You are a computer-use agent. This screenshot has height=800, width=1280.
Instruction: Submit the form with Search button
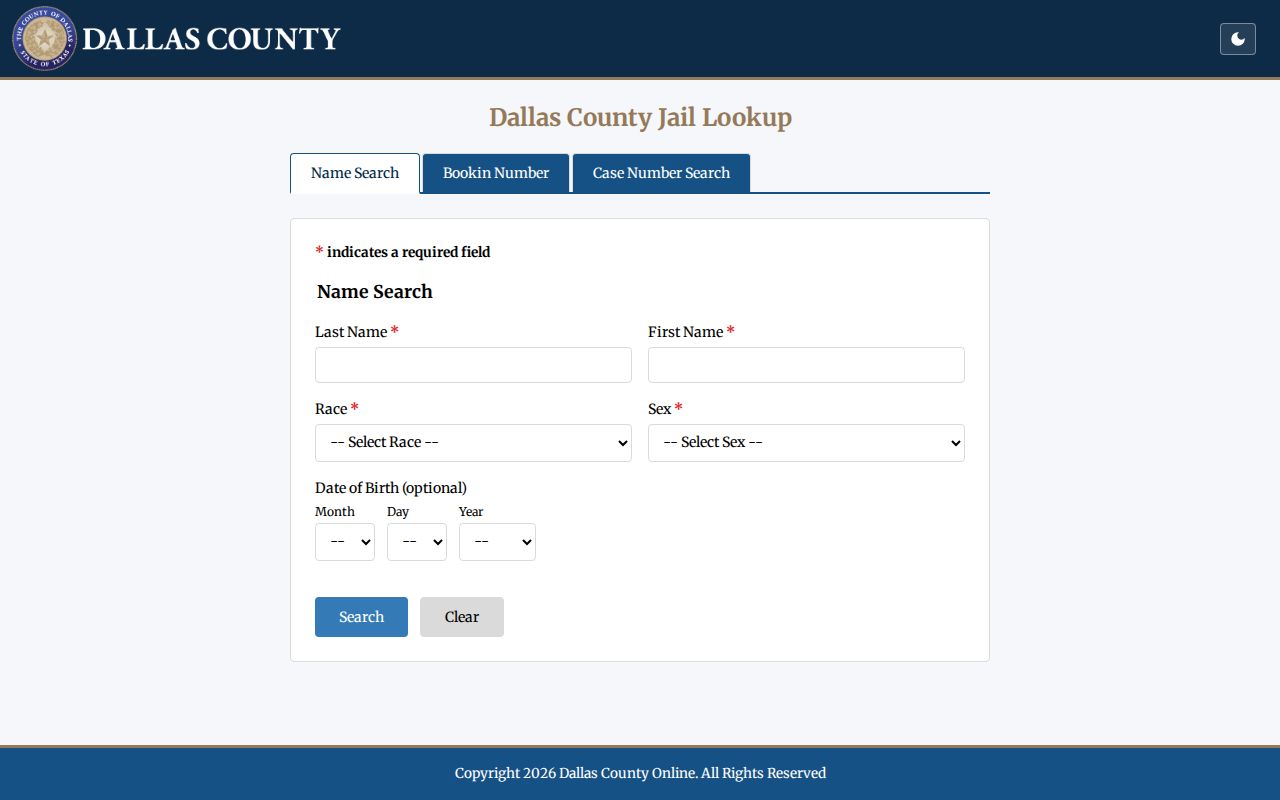coord(361,617)
